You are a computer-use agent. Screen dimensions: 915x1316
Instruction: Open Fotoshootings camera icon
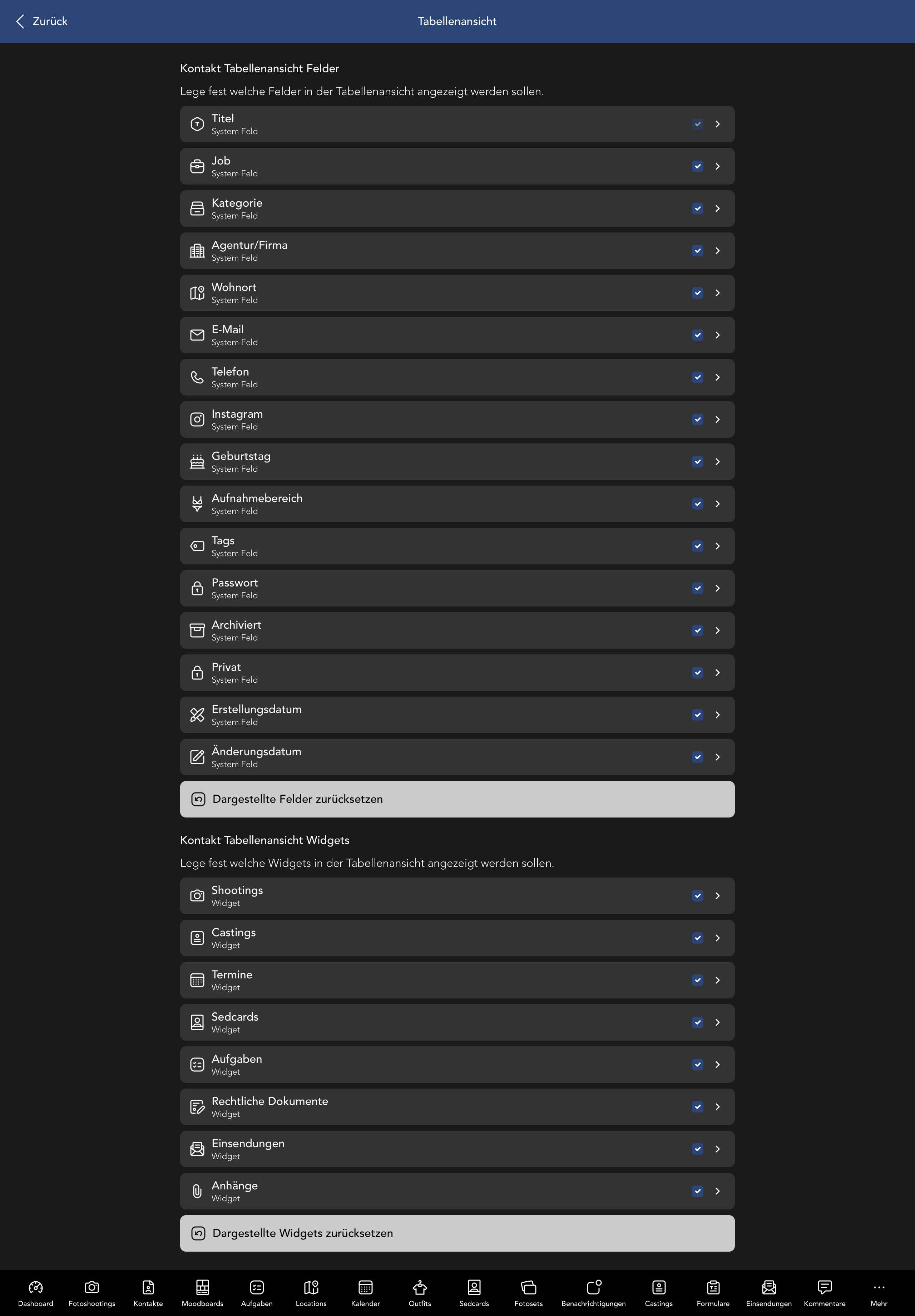(x=91, y=1287)
